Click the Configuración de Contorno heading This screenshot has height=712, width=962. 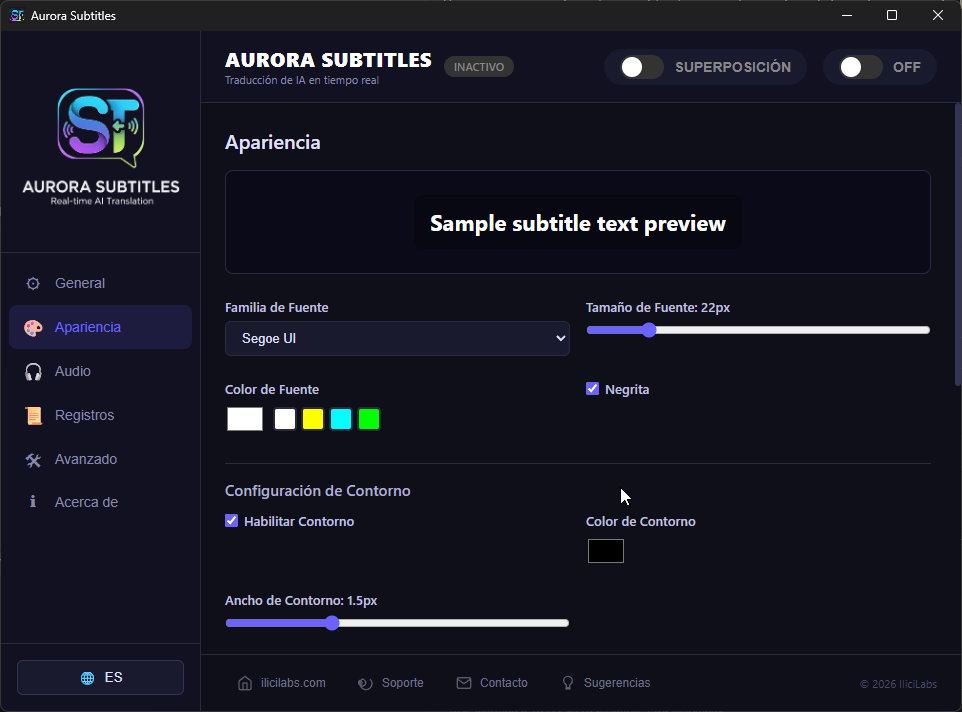click(x=317, y=491)
